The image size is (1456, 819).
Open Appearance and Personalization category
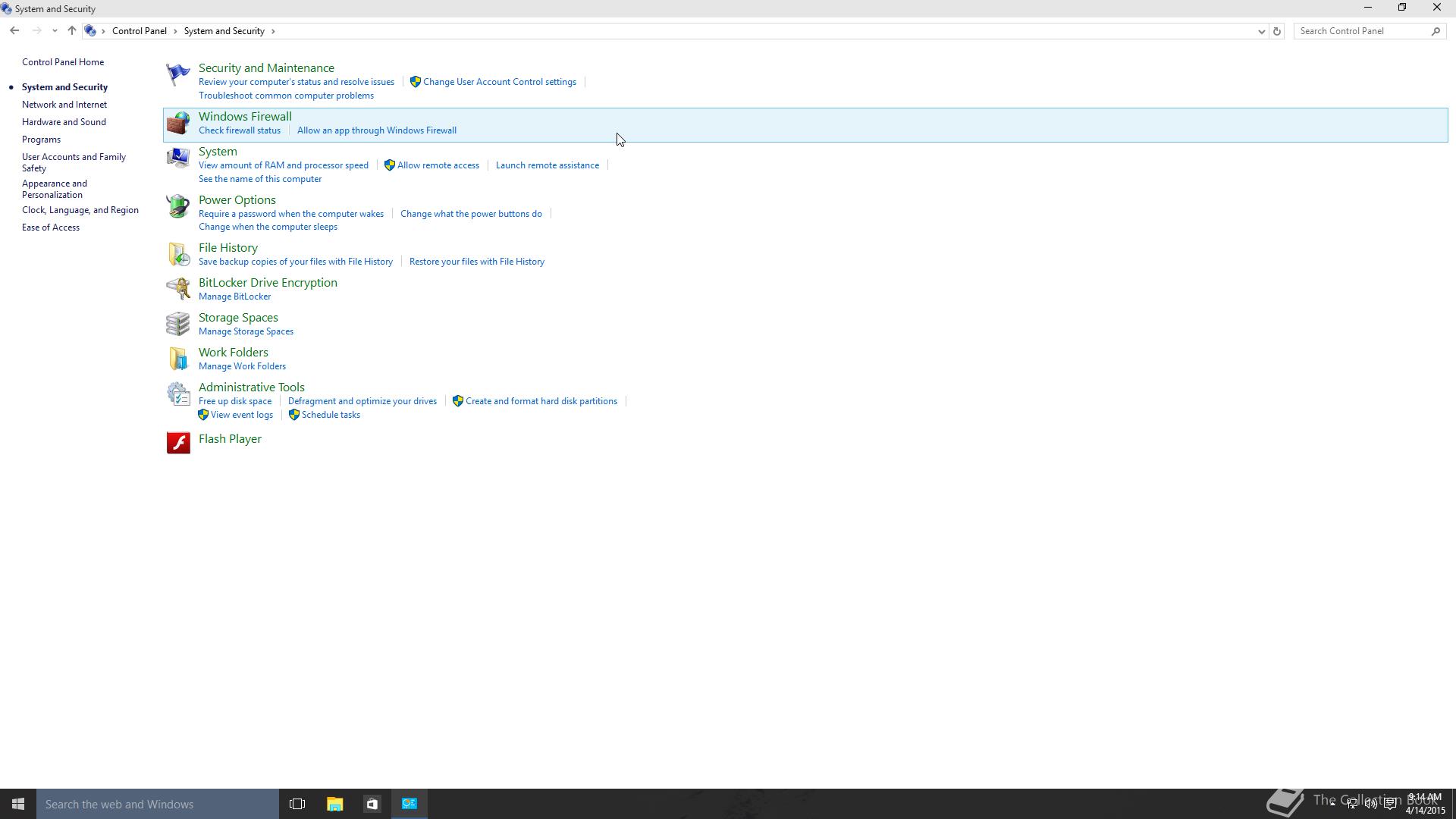click(55, 189)
